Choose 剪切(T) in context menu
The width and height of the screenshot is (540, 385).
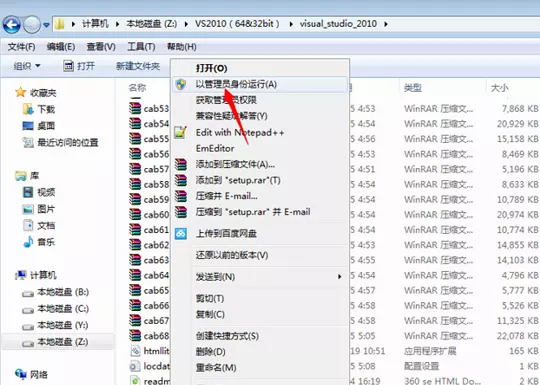[x=210, y=299]
